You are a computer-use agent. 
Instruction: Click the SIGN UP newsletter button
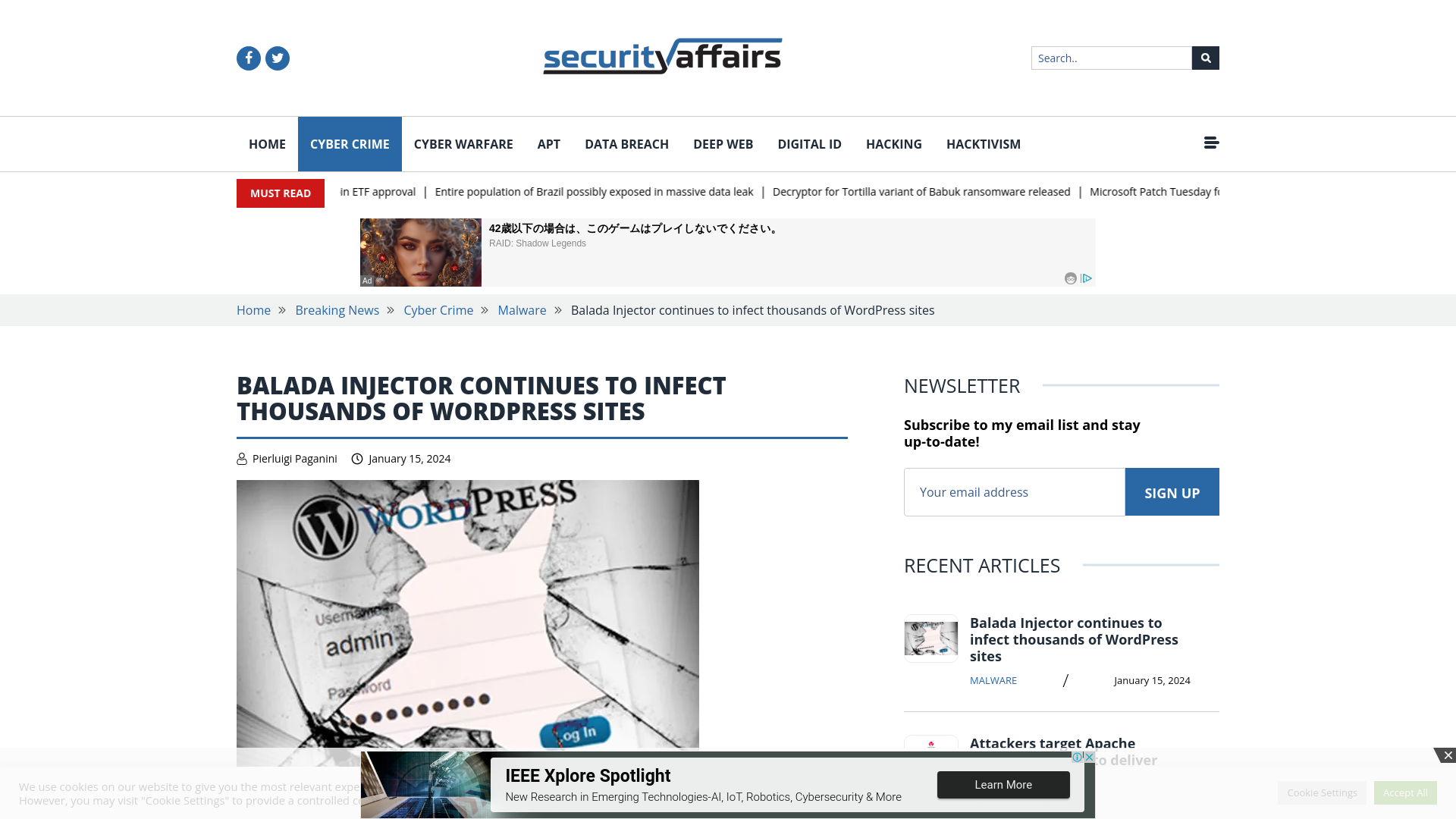pos(1172,491)
